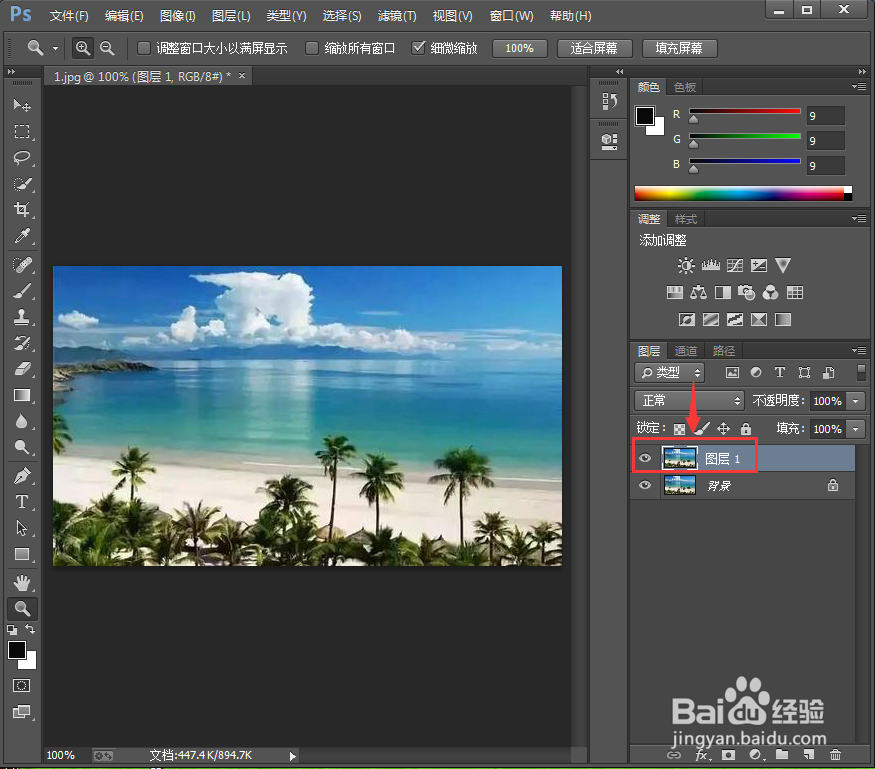Click the Zoom Out mode icon

tap(107, 48)
